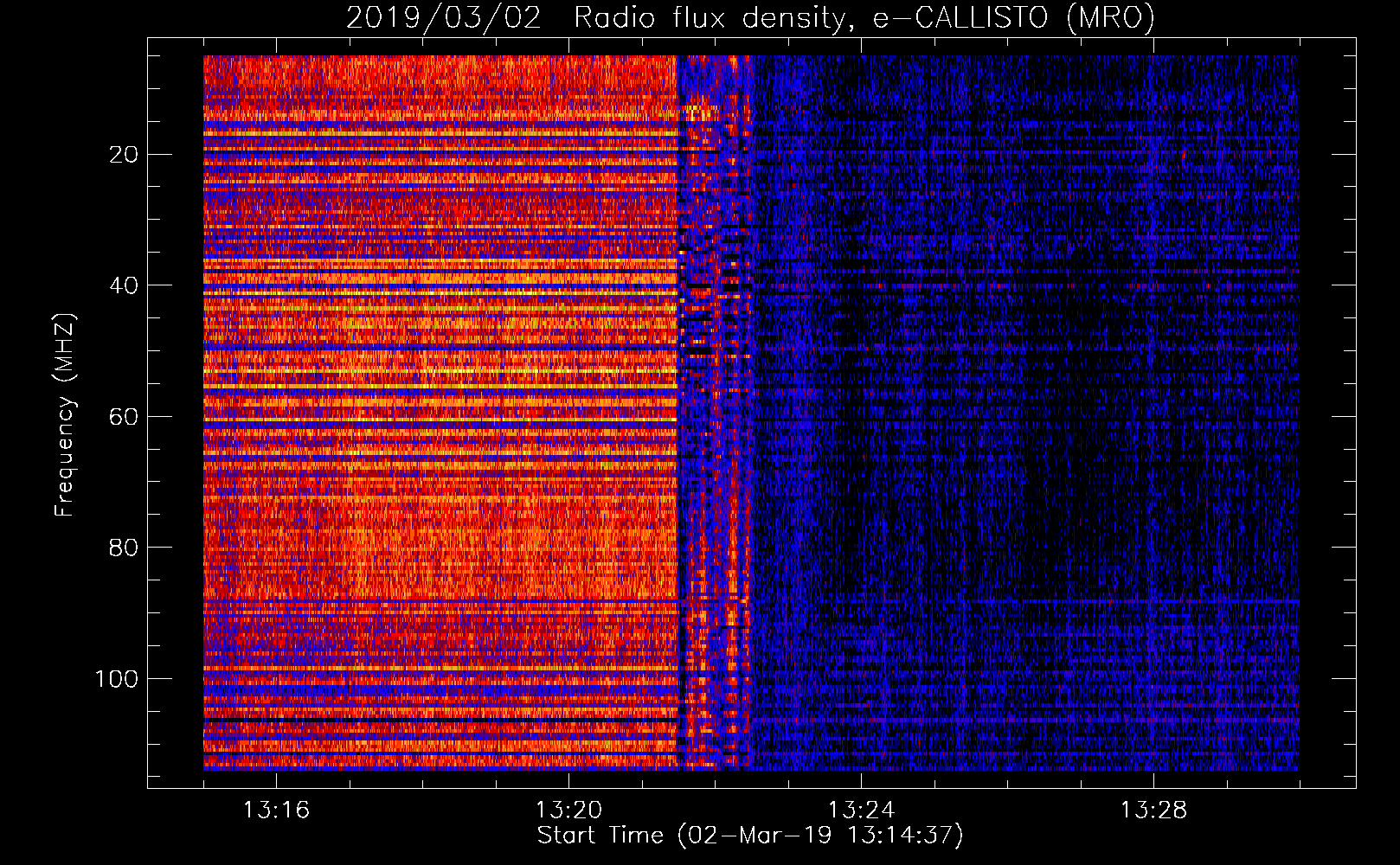Screen dimensions: 1400x865
Task: Click the x-axis label 'Start Time (02-Mar-19 13:14:37)'
Action: 750,836
